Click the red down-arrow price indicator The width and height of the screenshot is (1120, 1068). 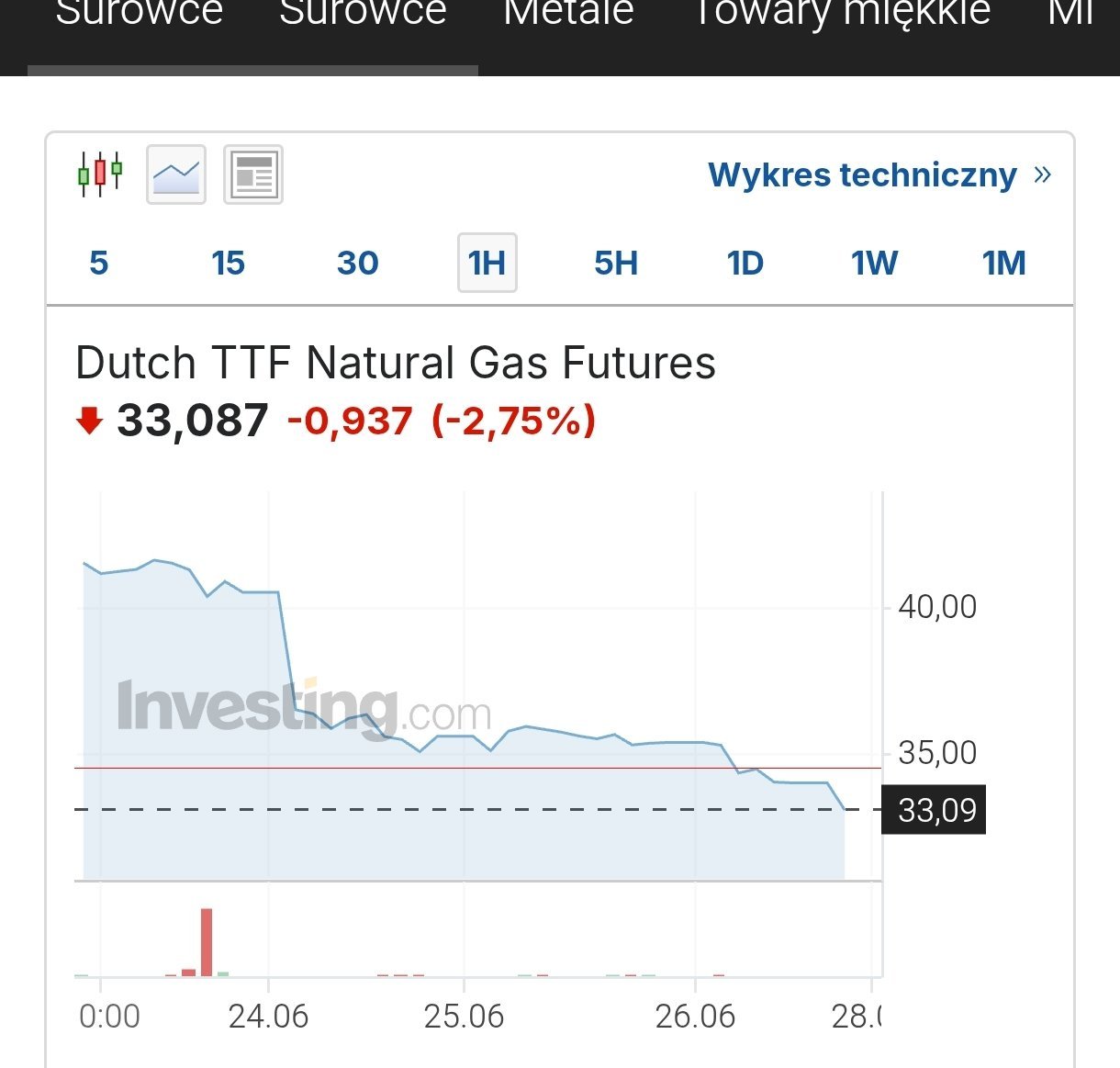tap(89, 422)
